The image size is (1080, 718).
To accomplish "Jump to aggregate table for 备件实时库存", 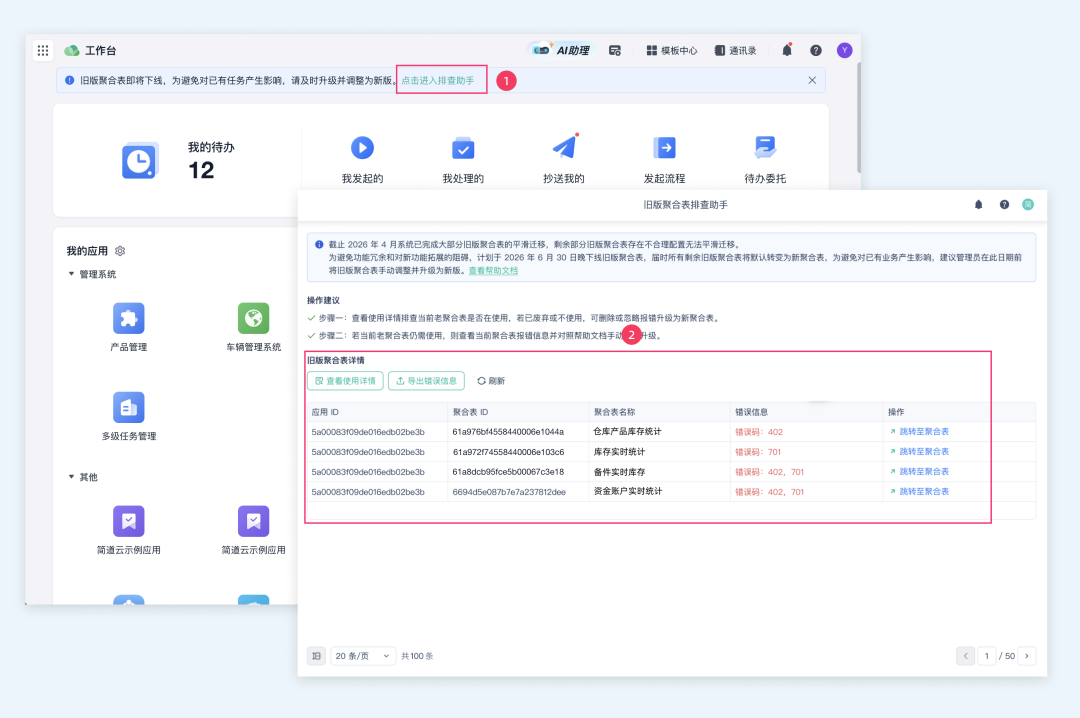I will coord(920,471).
